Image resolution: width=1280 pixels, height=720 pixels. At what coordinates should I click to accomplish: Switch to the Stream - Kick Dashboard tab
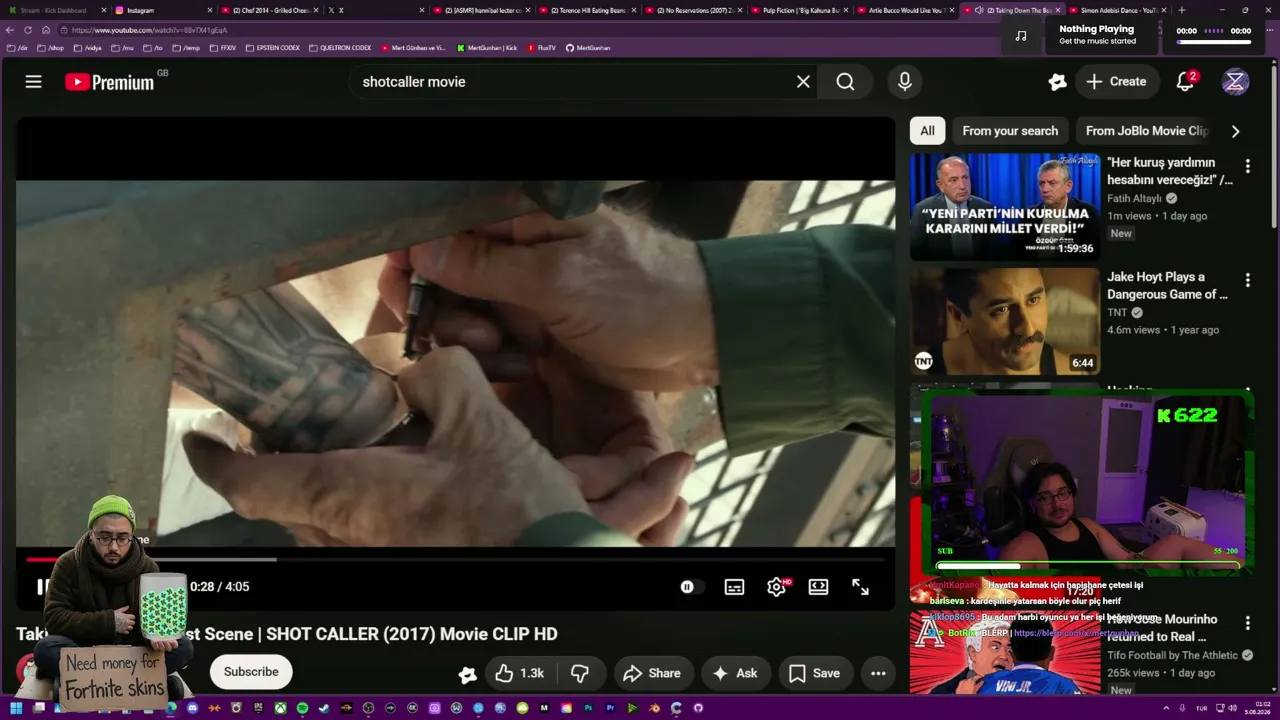[x=56, y=10]
